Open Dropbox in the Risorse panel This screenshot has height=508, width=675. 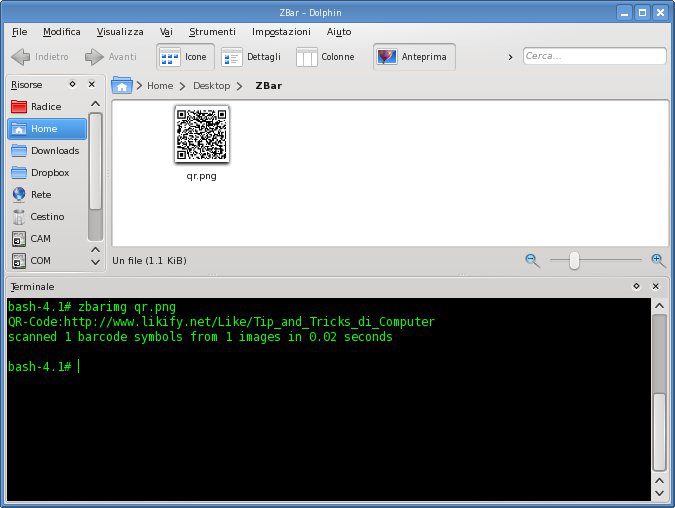click(x=46, y=173)
